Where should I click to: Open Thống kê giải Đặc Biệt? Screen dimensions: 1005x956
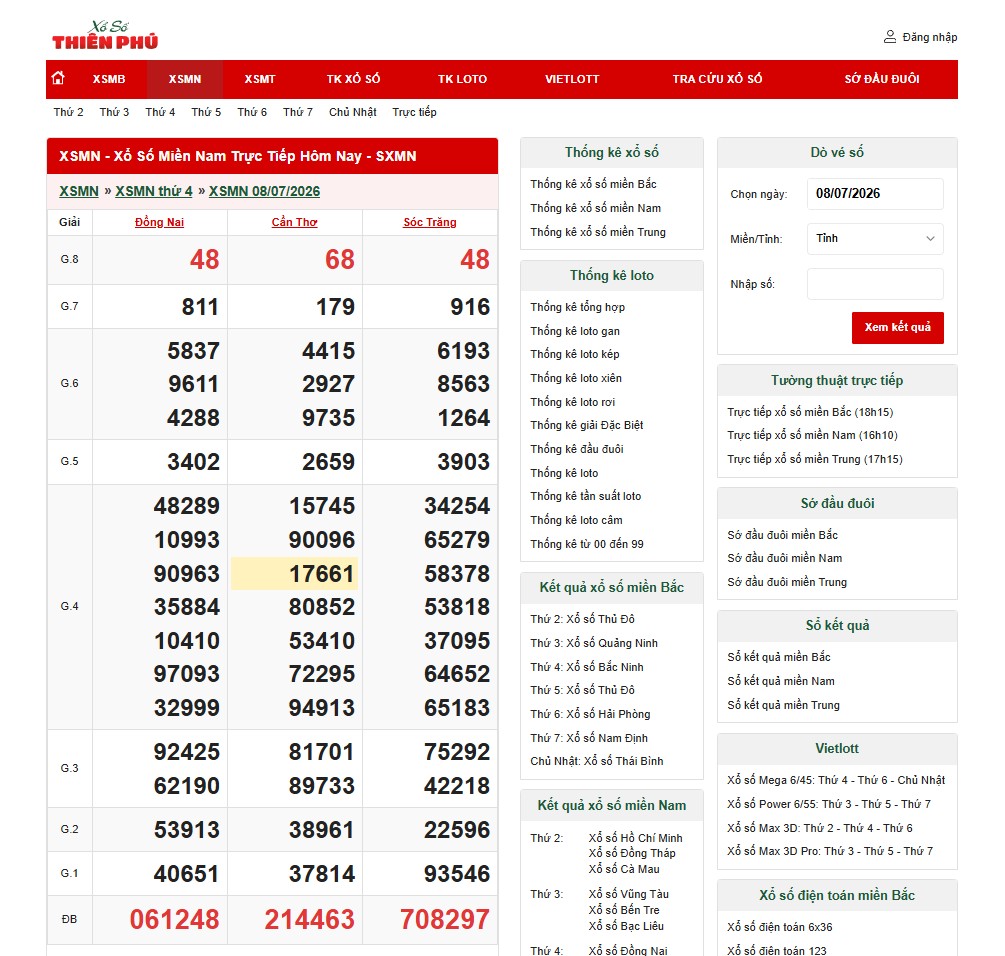[x=586, y=425]
